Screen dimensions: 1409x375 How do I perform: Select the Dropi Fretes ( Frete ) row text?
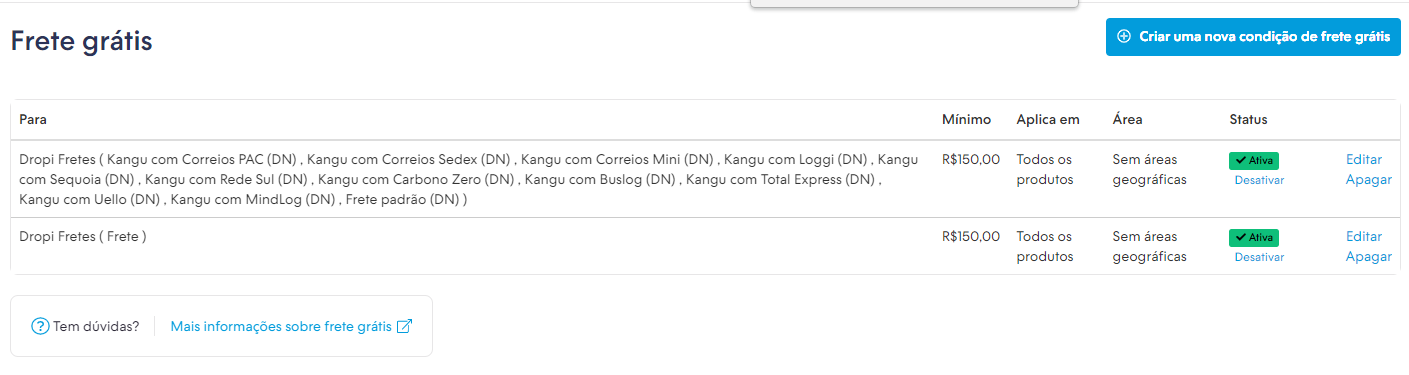point(83,237)
